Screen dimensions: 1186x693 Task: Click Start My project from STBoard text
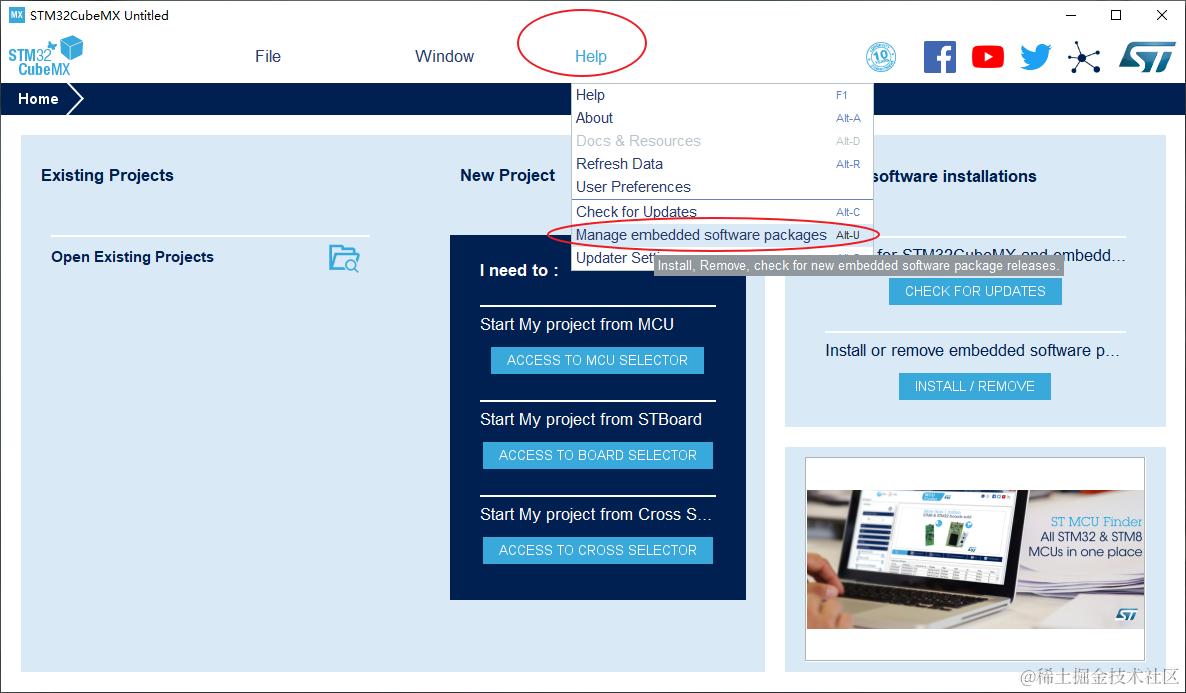(591, 420)
